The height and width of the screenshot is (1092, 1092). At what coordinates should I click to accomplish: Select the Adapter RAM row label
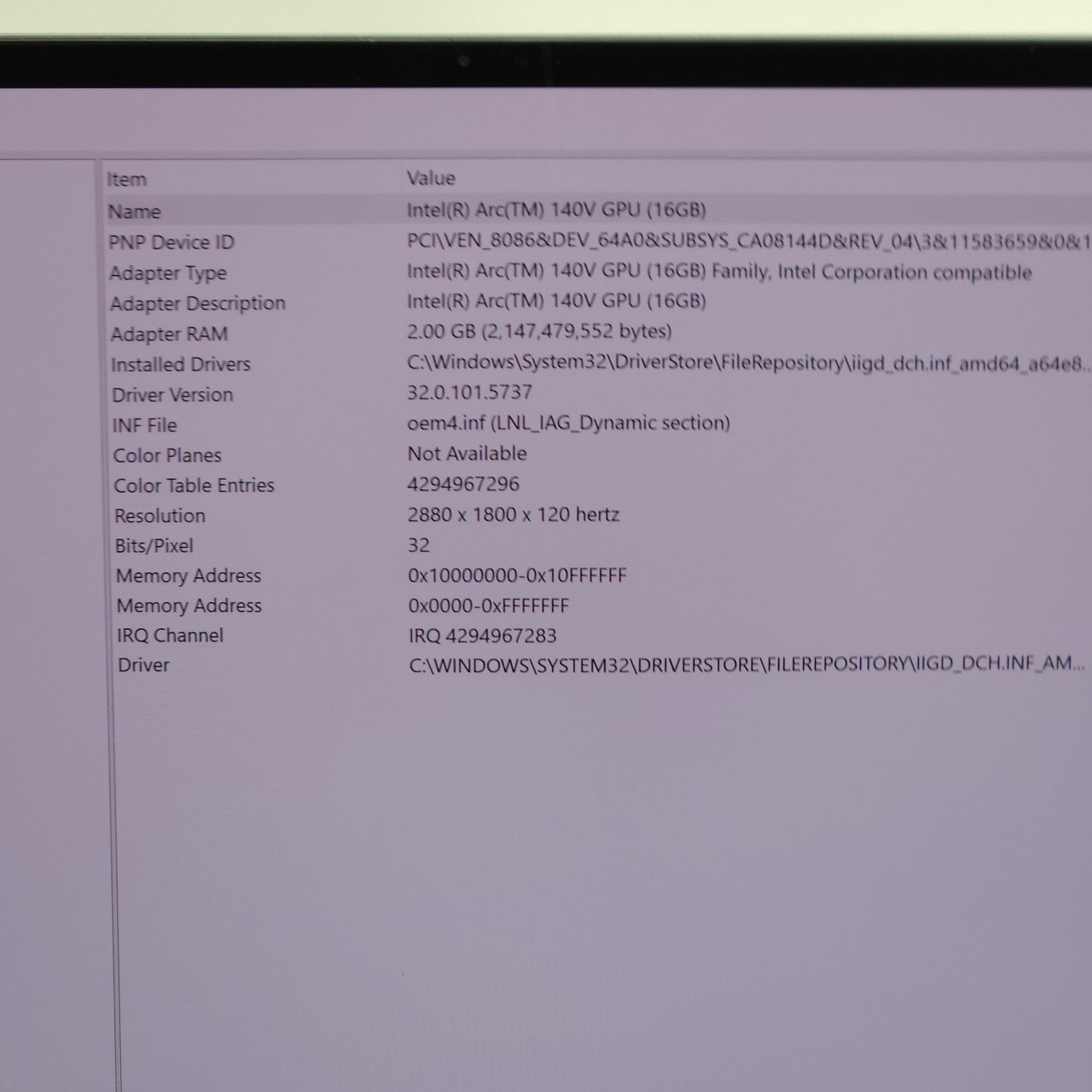(x=169, y=334)
